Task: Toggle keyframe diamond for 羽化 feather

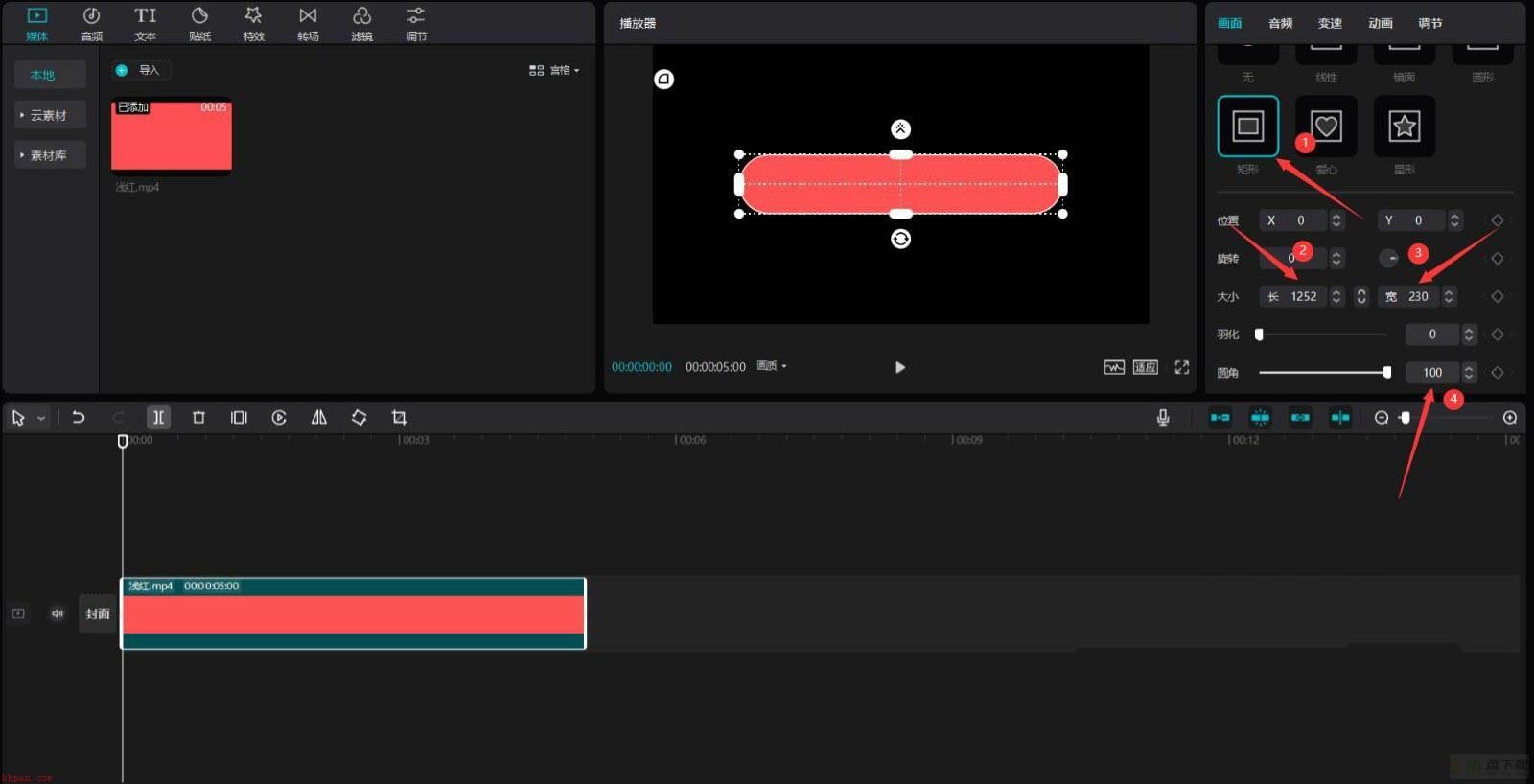Action: coord(1497,334)
